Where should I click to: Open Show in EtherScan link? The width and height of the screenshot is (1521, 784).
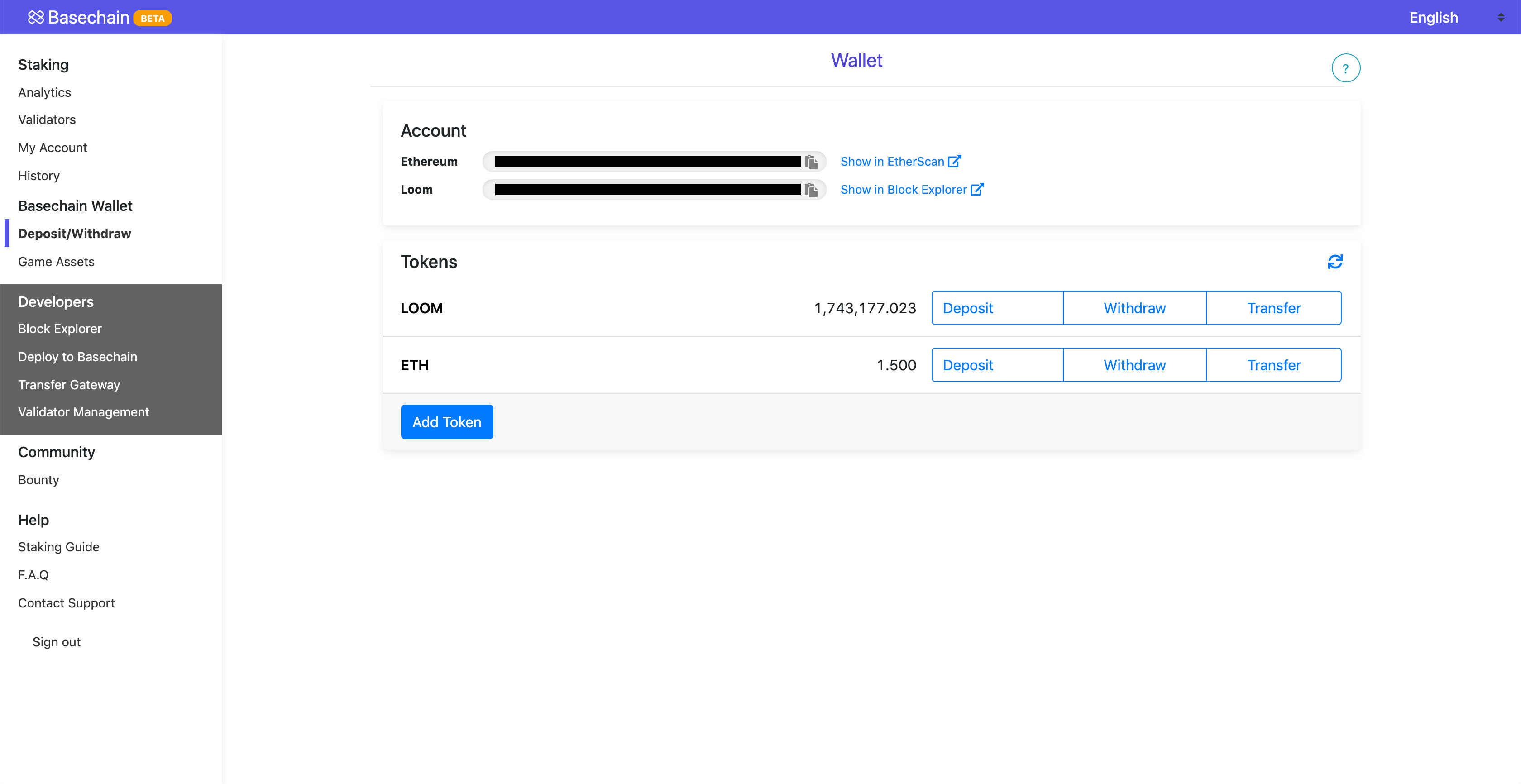coord(900,162)
